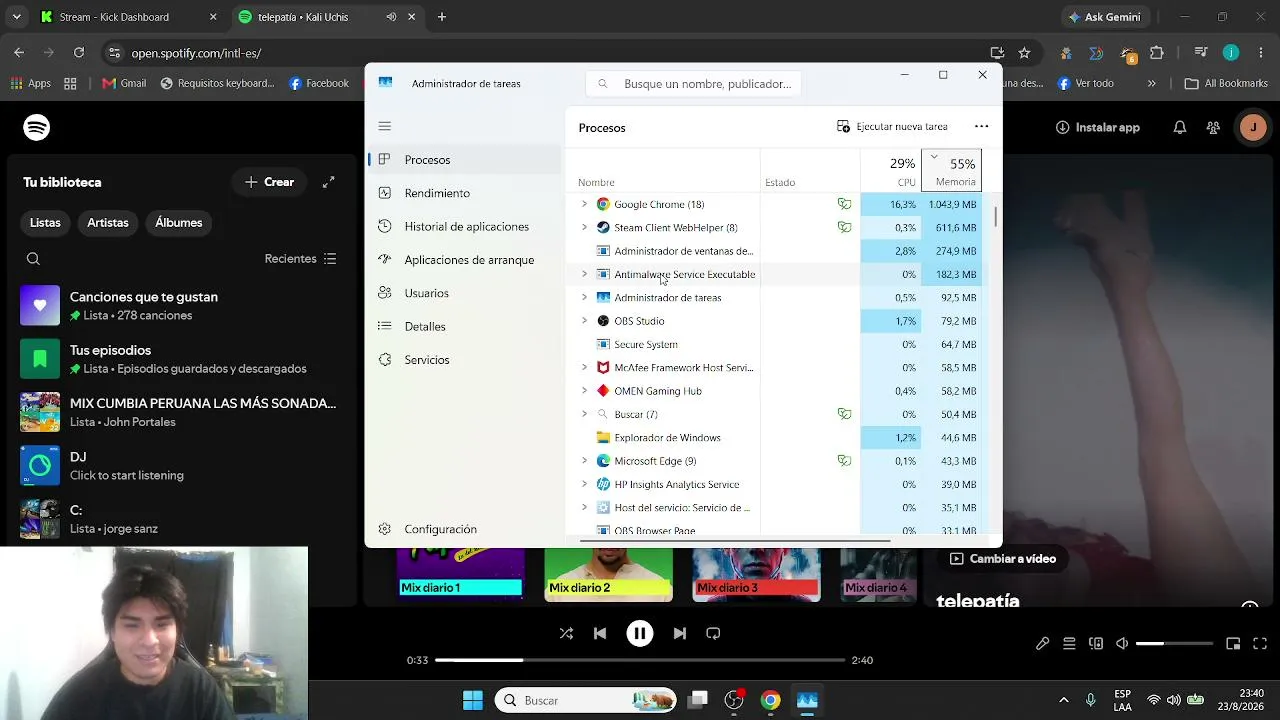Show hidden system tray icons chevron

1063,700
